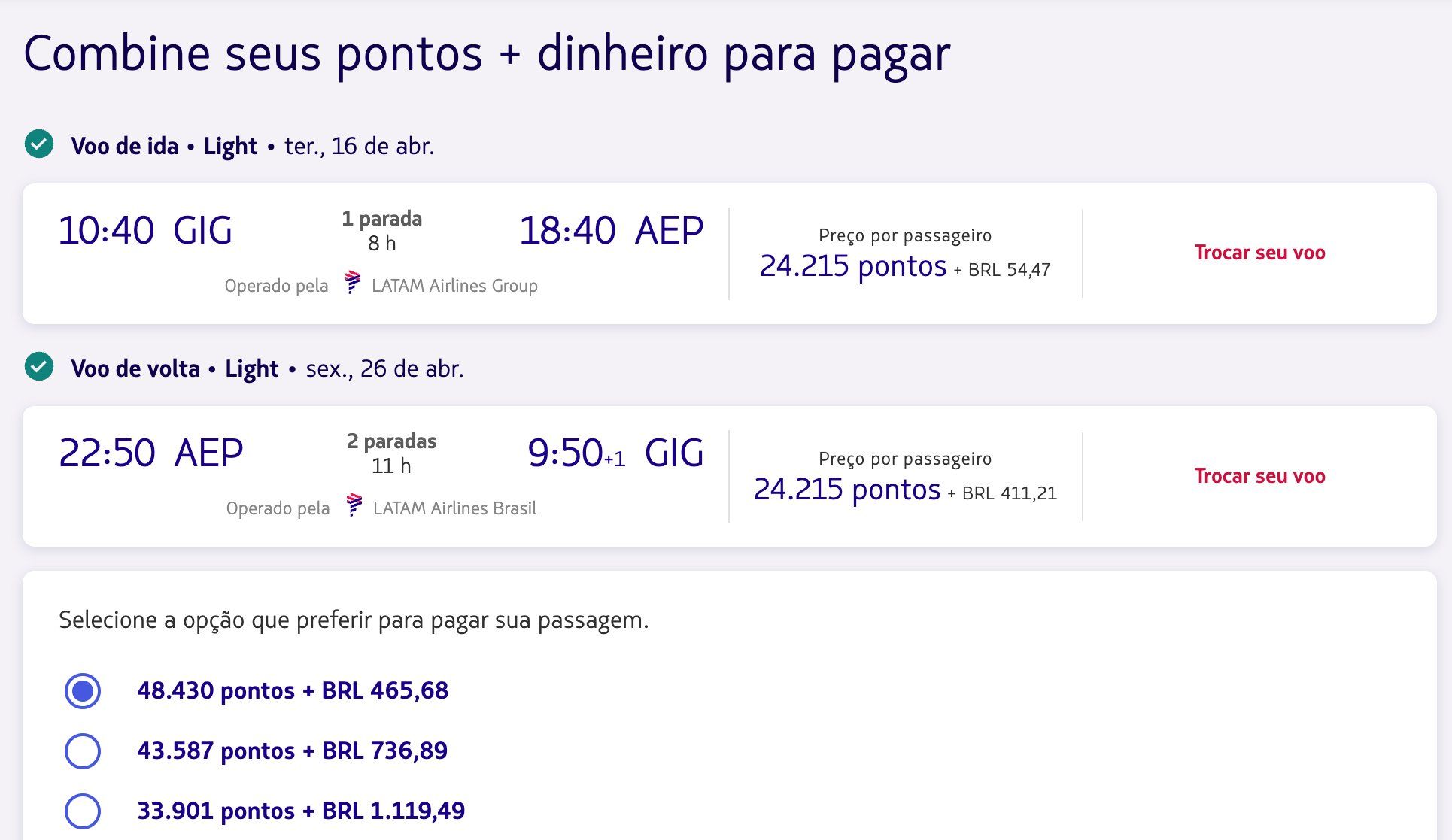Screen dimensions: 1452x840
Task: Click the Voo de volta Light label
Action: tap(175, 368)
